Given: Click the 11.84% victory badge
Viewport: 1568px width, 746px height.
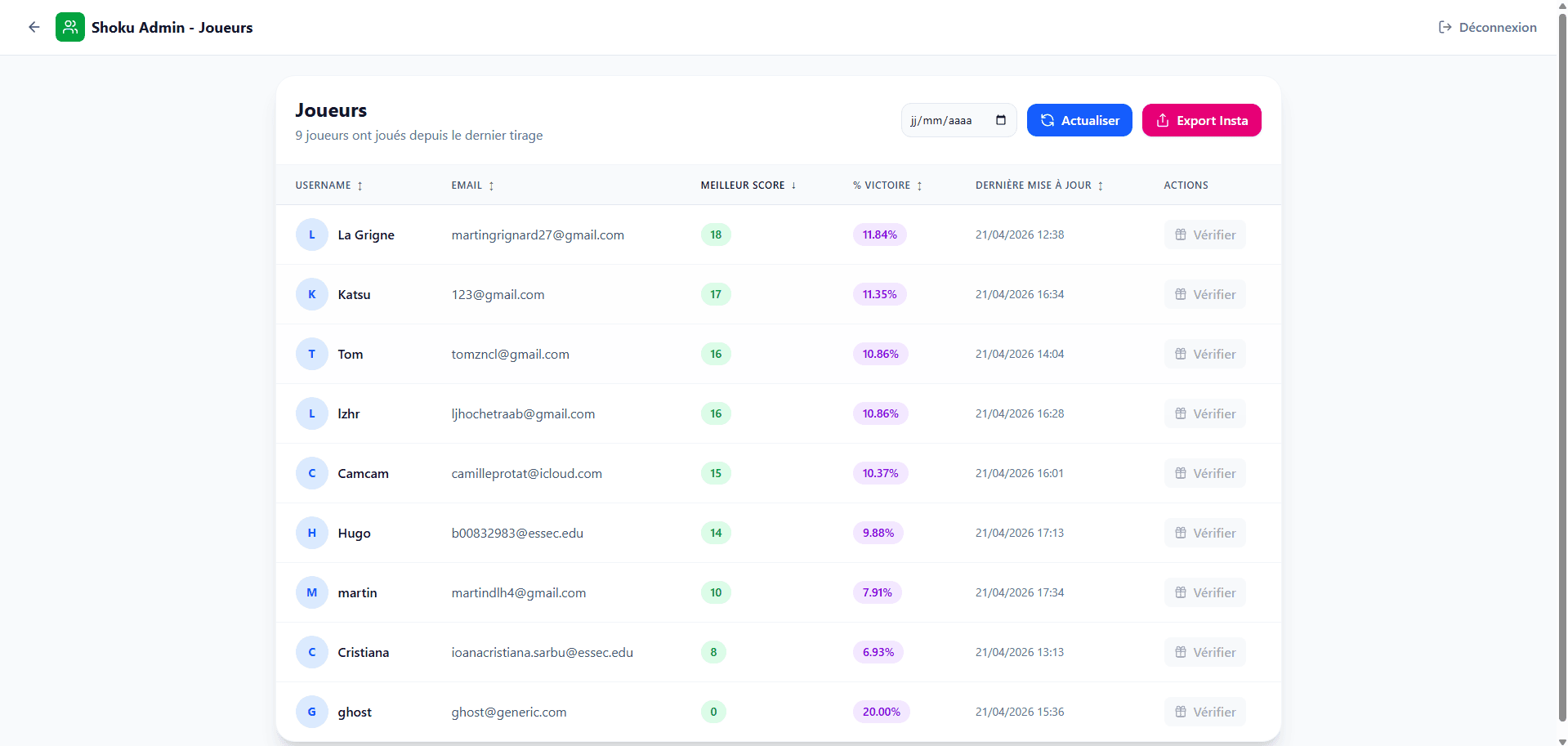Looking at the screenshot, I should (x=880, y=235).
